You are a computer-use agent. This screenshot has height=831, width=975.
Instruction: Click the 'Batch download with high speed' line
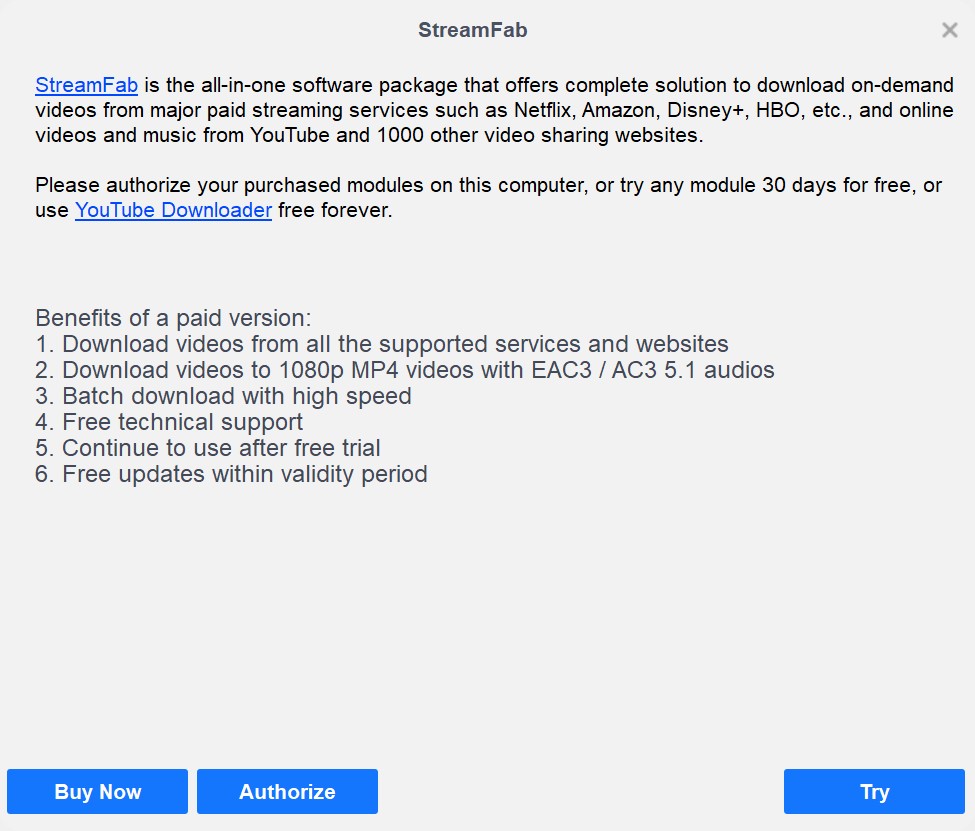tap(223, 396)
